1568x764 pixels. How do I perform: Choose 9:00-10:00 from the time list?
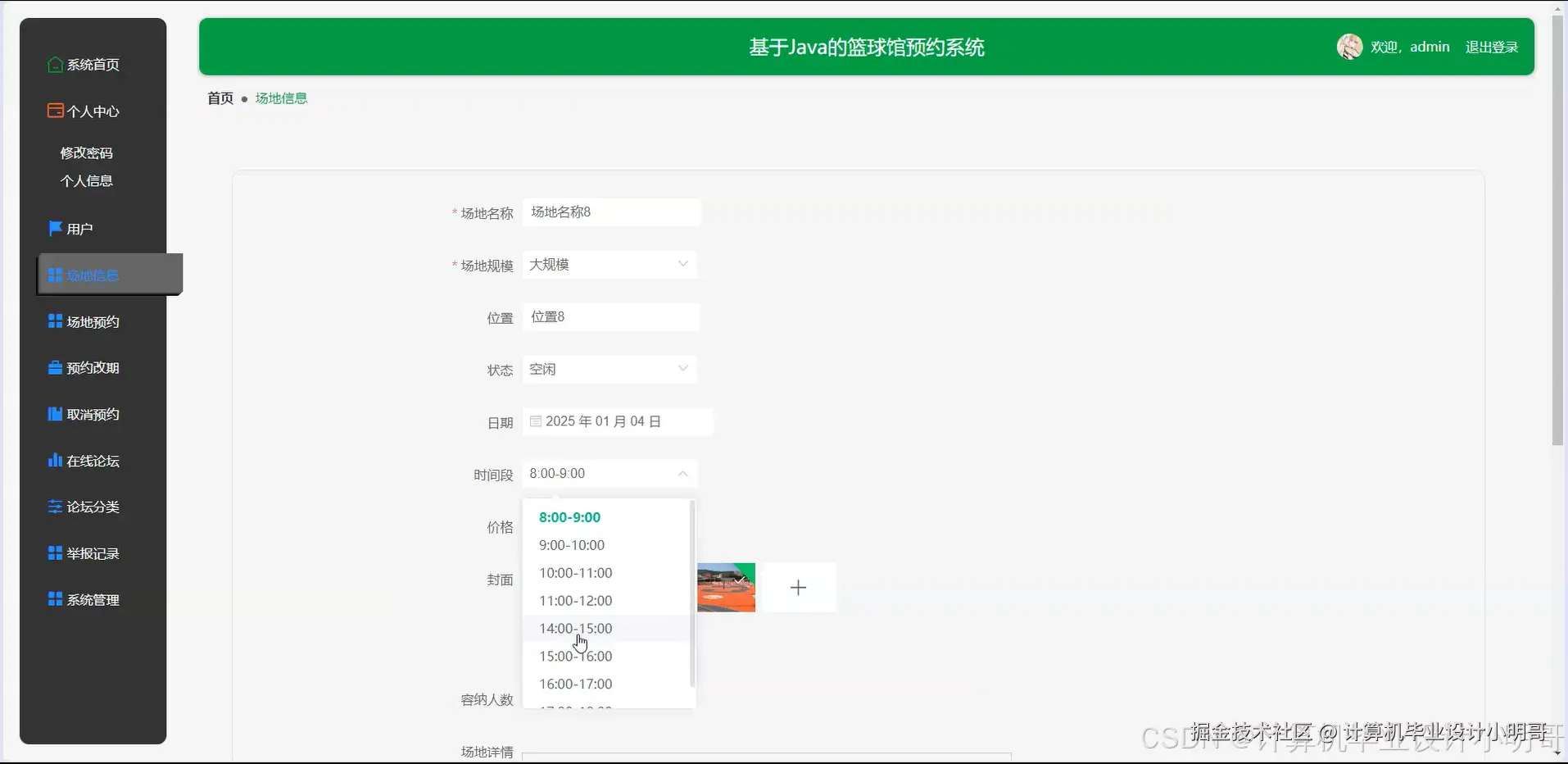(x=571, y=544)
